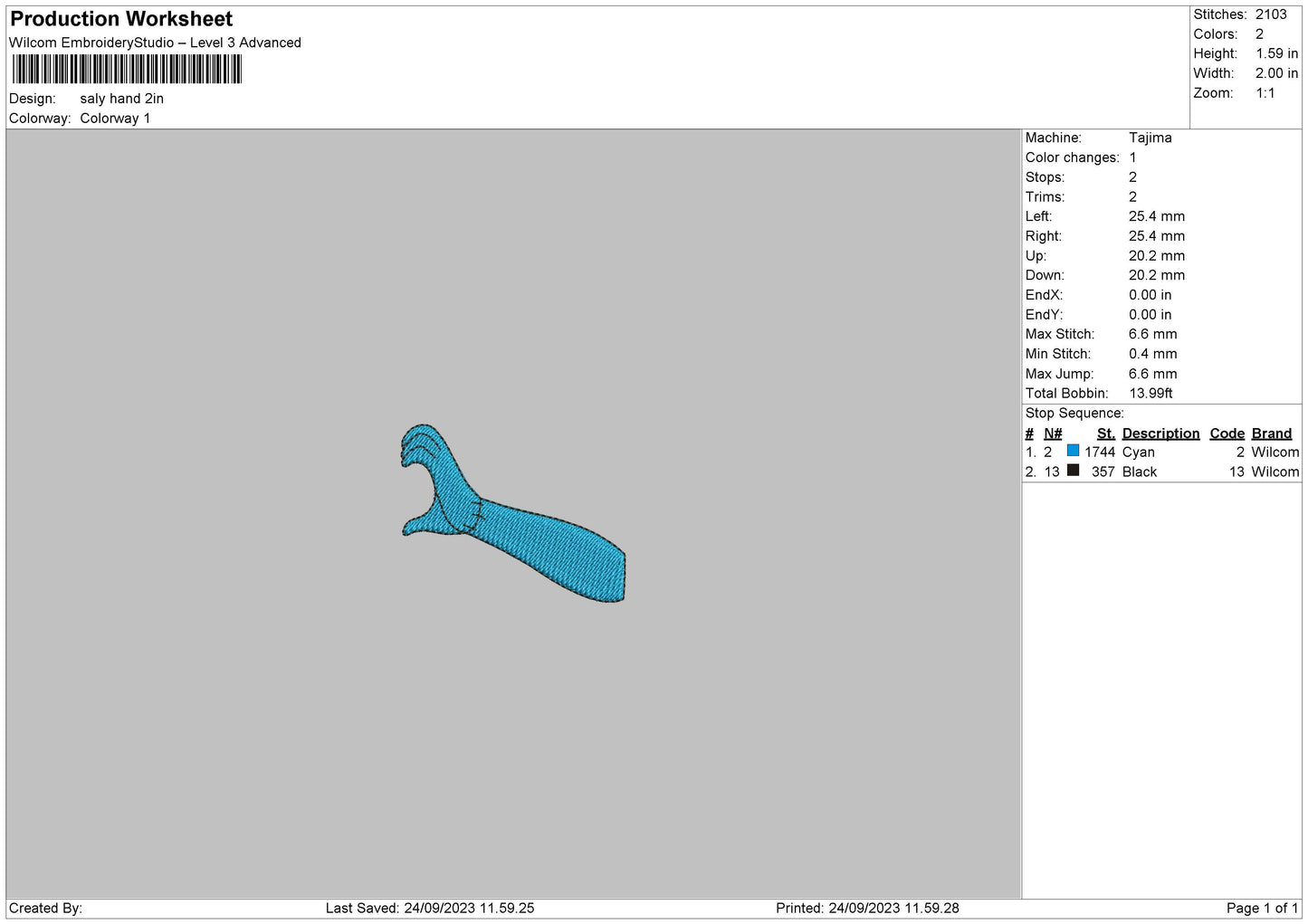Click the 'Brand' column header

pos(1272,433)
